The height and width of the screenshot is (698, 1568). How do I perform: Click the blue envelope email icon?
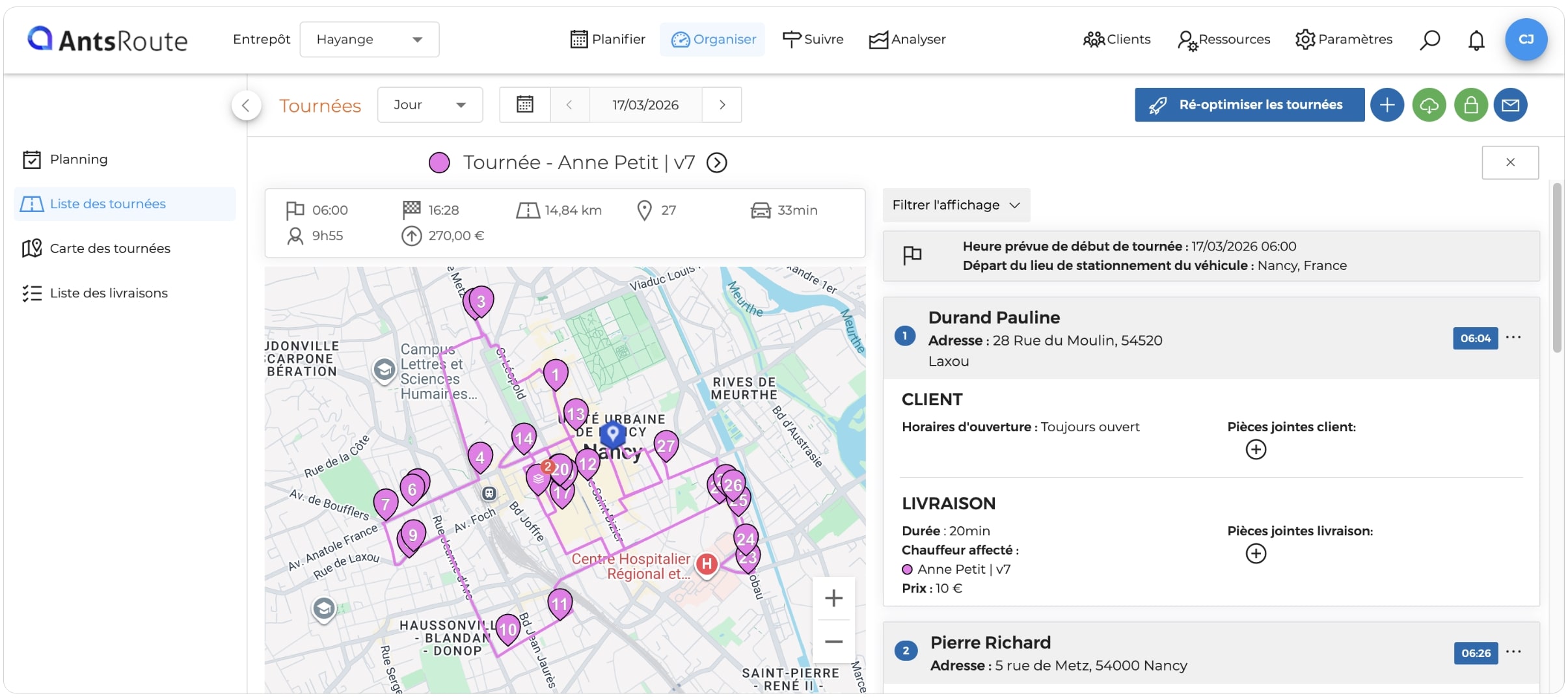point(1510,105)
